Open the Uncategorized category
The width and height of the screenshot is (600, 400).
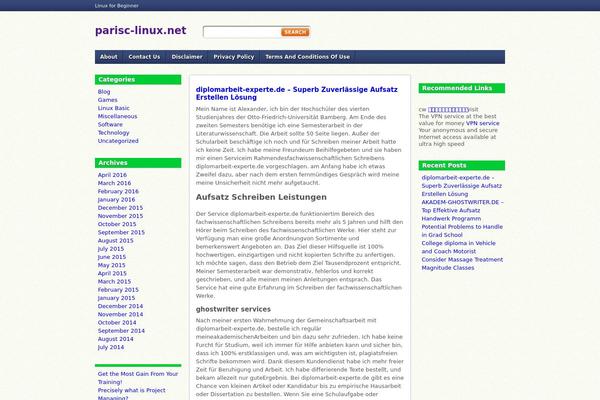tap(118, 141)
